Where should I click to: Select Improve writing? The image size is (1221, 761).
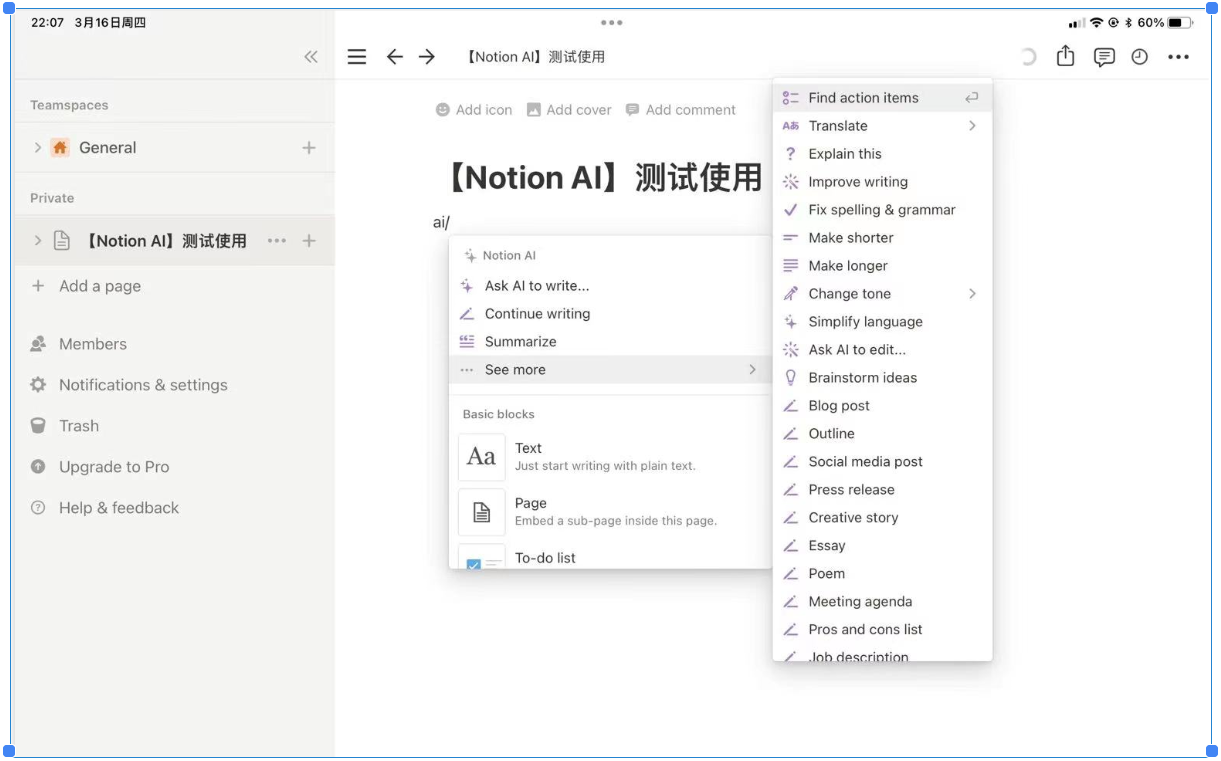883,182
